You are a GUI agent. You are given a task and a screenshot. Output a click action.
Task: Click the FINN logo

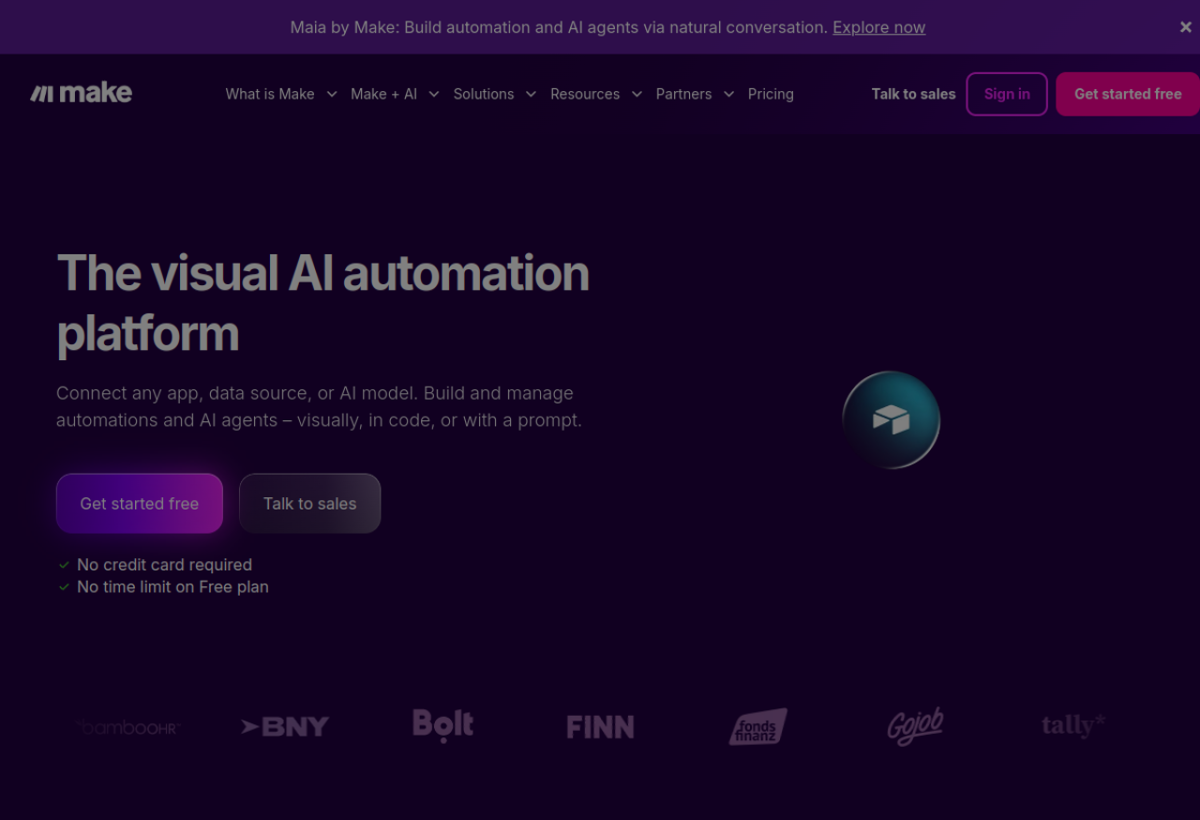tap(600, 727)
